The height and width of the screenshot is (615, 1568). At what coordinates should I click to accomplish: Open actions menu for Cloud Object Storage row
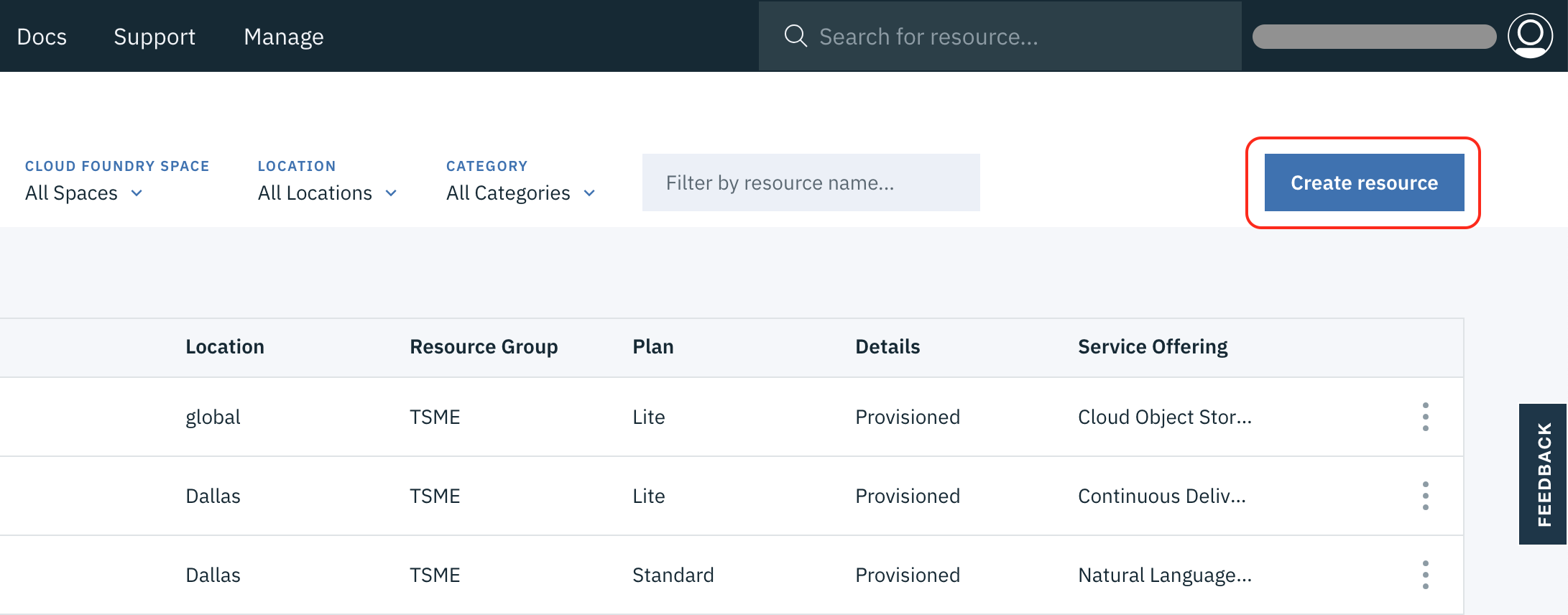coord(1425,417)
